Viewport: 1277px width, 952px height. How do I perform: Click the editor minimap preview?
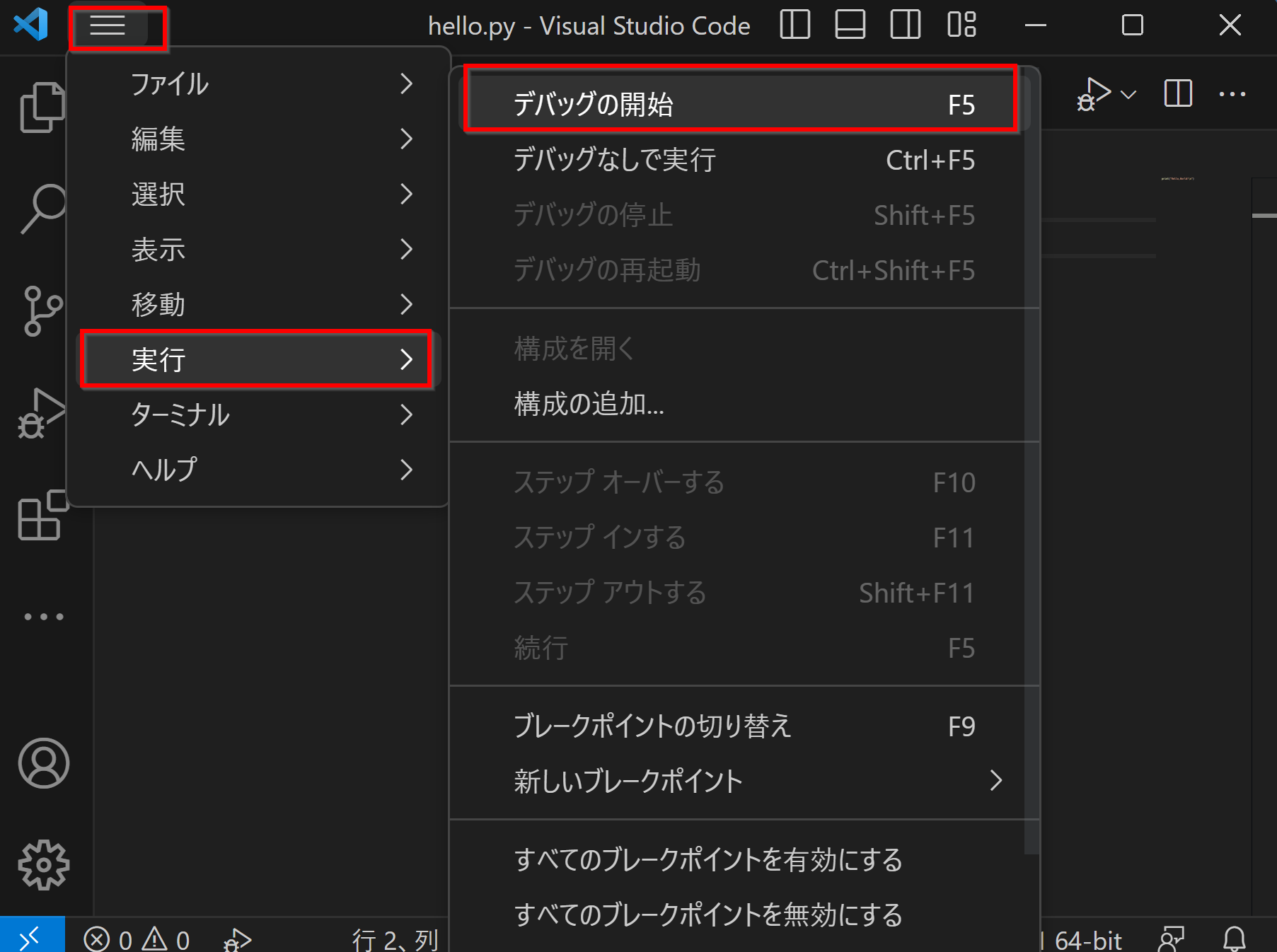point(1177,179)
